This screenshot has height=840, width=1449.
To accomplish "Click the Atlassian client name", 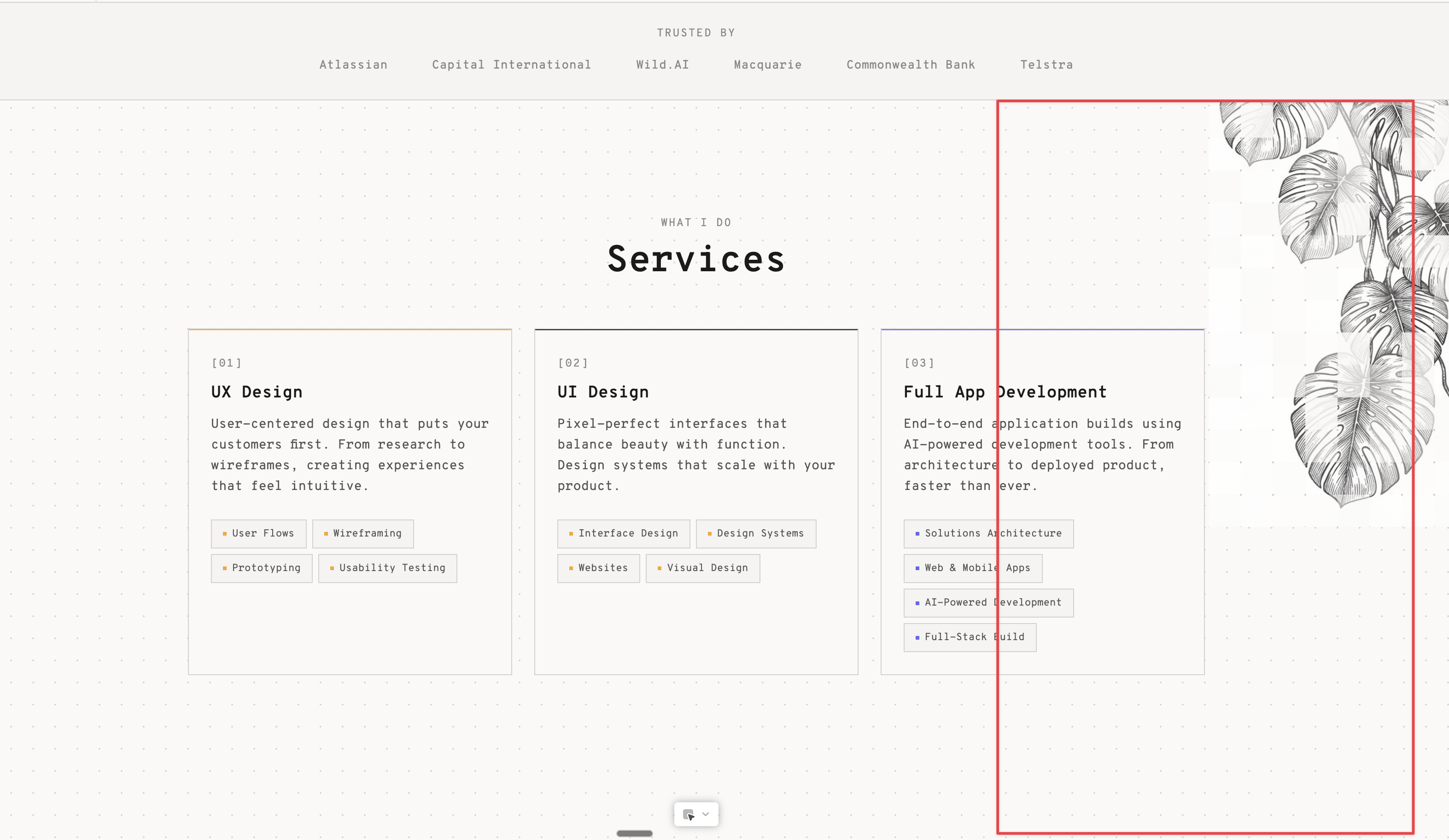I will (x=353, y=65).
